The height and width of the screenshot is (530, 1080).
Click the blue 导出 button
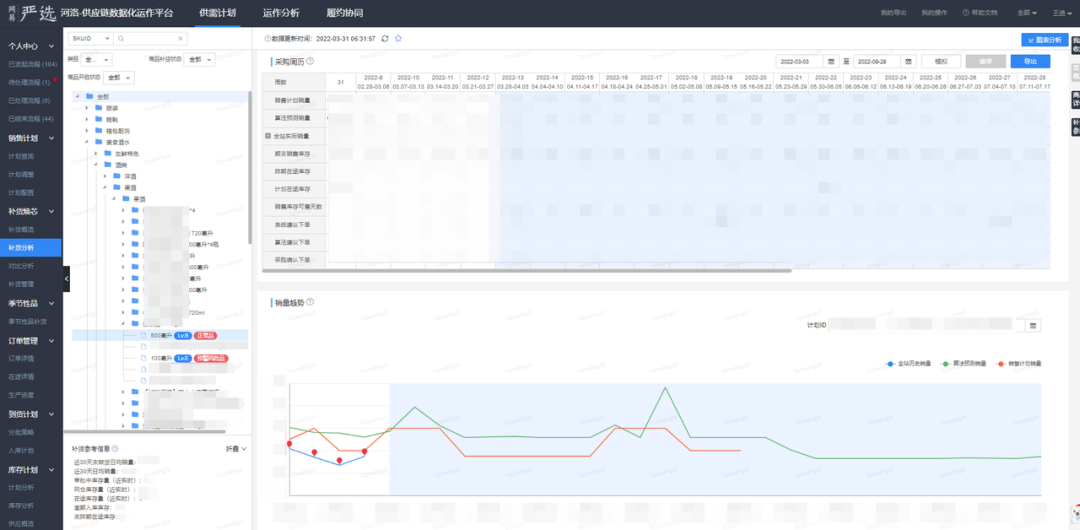pos(1030,61)
